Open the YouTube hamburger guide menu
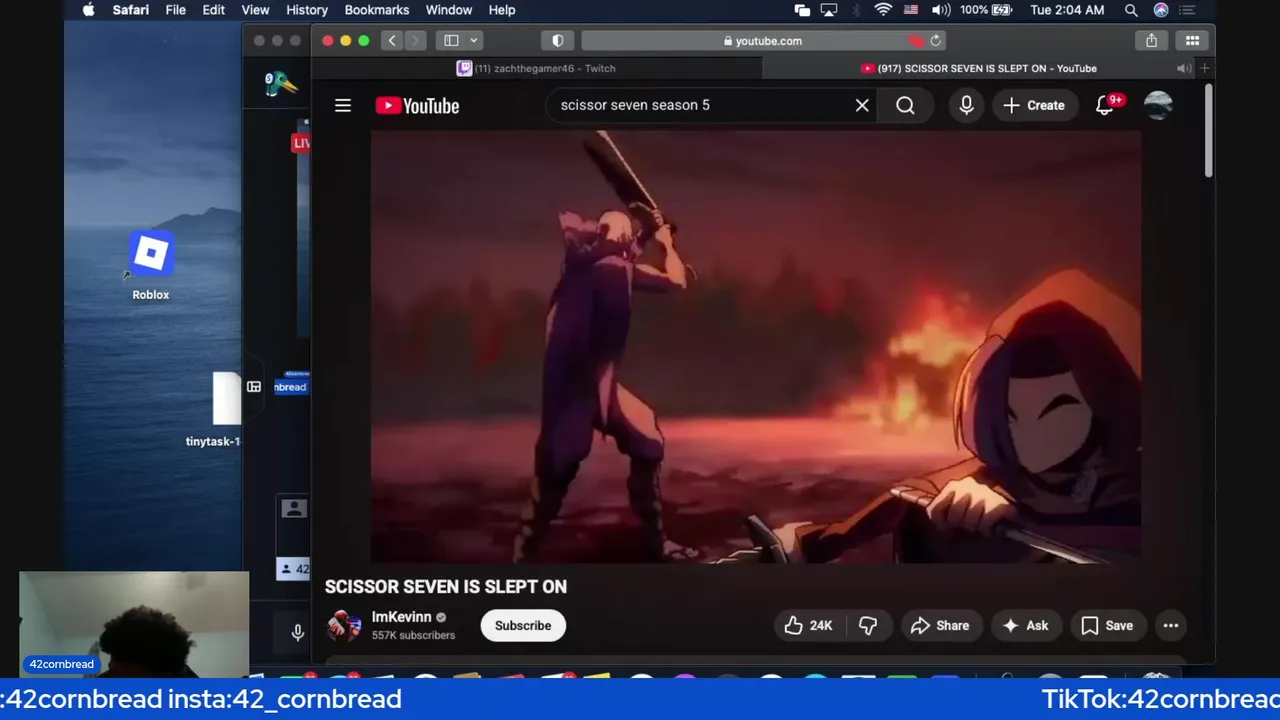This screenshot has height=720, width=1280. pos(343,105)
